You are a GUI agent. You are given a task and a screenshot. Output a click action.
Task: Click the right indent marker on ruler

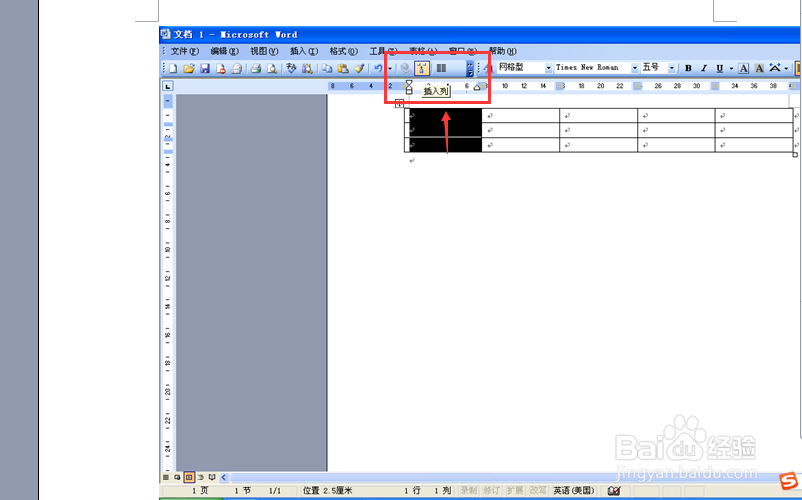point(477,87)
